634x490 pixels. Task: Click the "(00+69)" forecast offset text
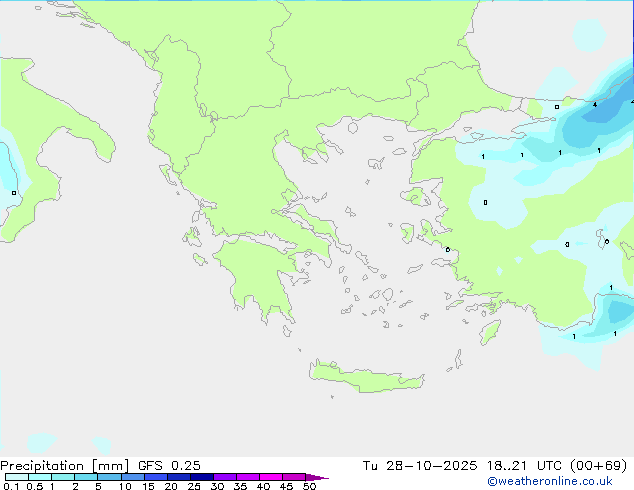click(599, 466)
